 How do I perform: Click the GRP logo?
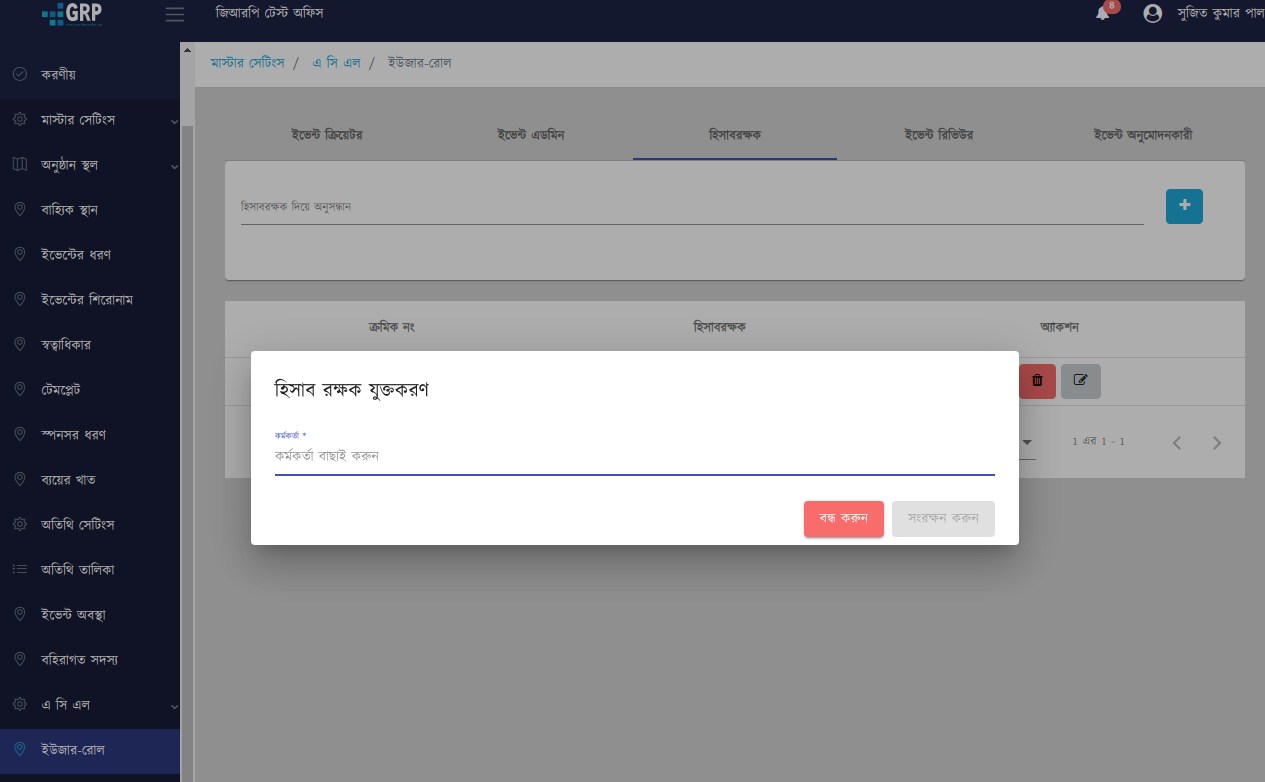click(x=72, y=14)
